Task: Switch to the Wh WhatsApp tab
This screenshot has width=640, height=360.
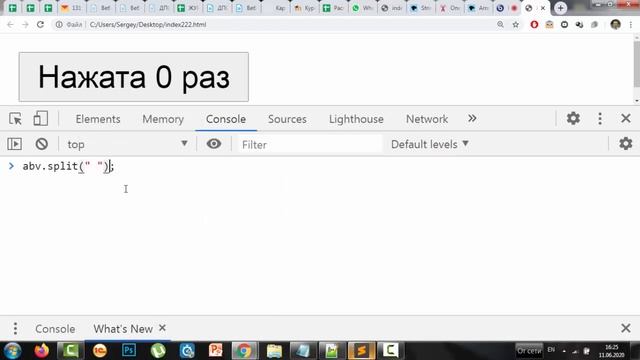Action: [362, 8]
